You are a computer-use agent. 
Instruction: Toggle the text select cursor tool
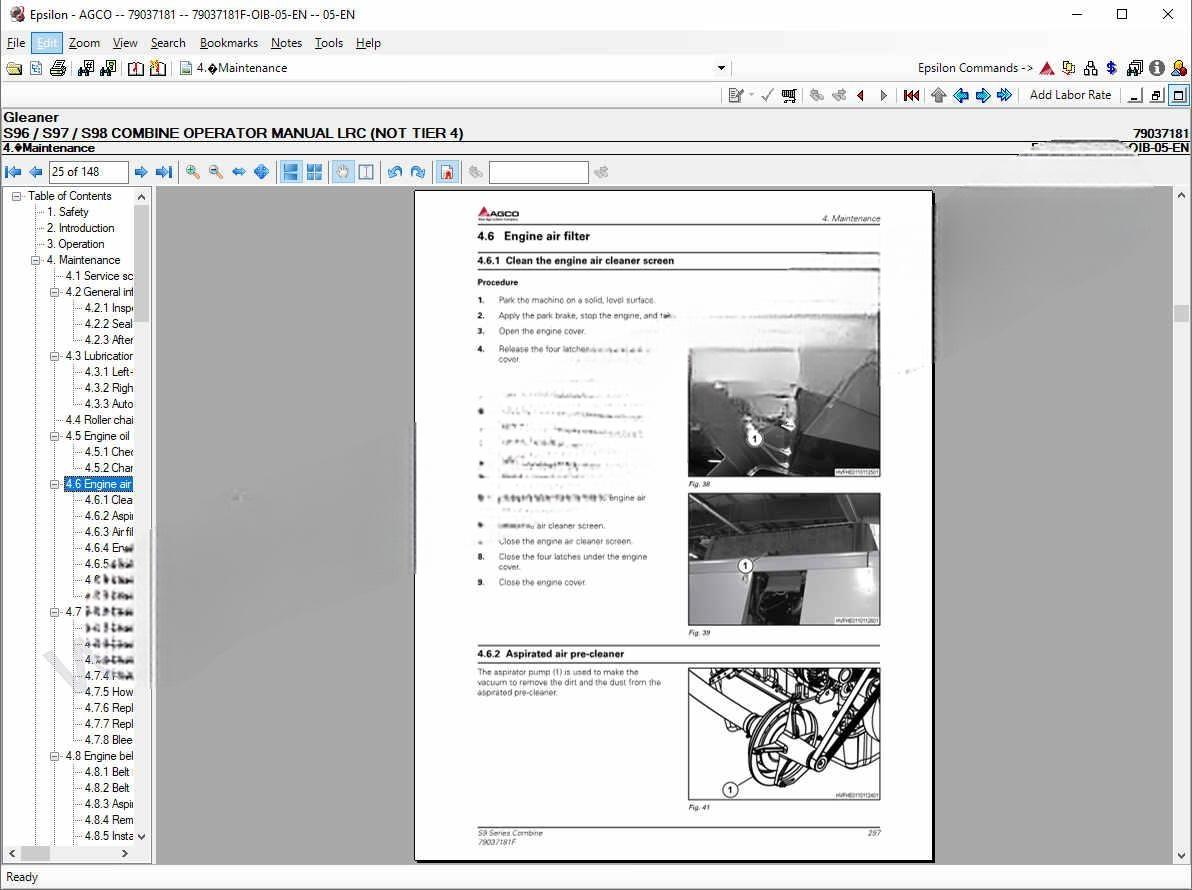pos(366,172)
